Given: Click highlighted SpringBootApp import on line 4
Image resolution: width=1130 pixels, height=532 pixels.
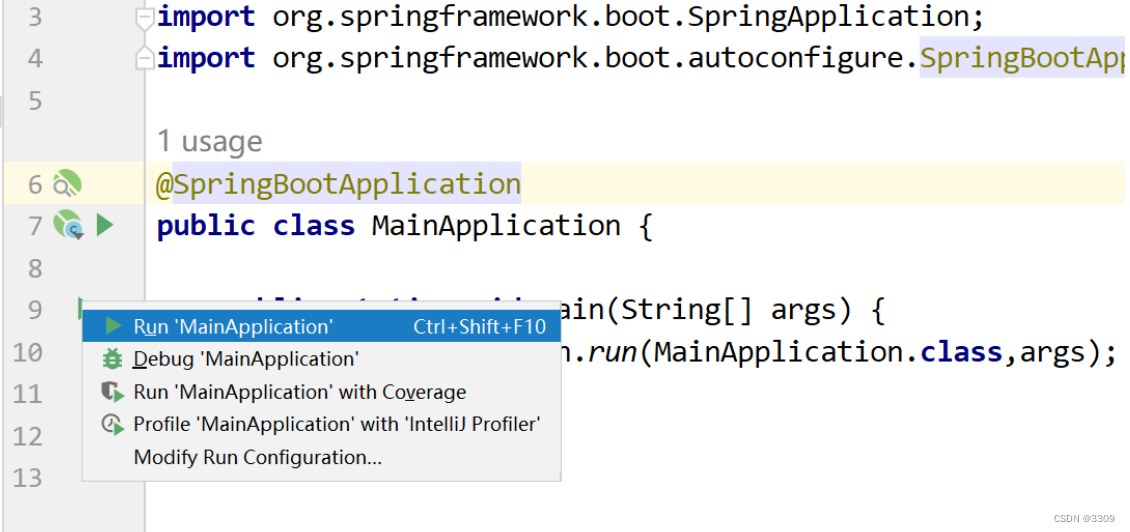Looking at the screenshot, I should click(1022, 58).
